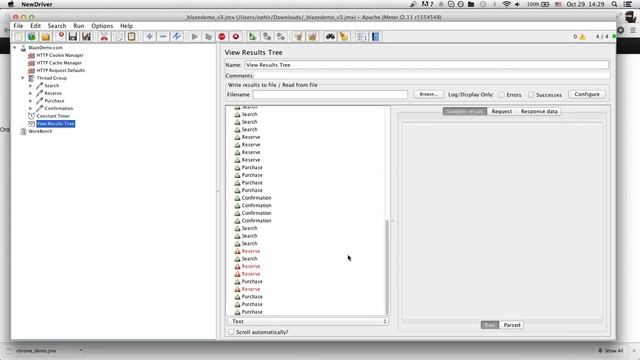Select the Parsed view tab
The width and height of the screenshot is (640, 360).
[512, 325]
